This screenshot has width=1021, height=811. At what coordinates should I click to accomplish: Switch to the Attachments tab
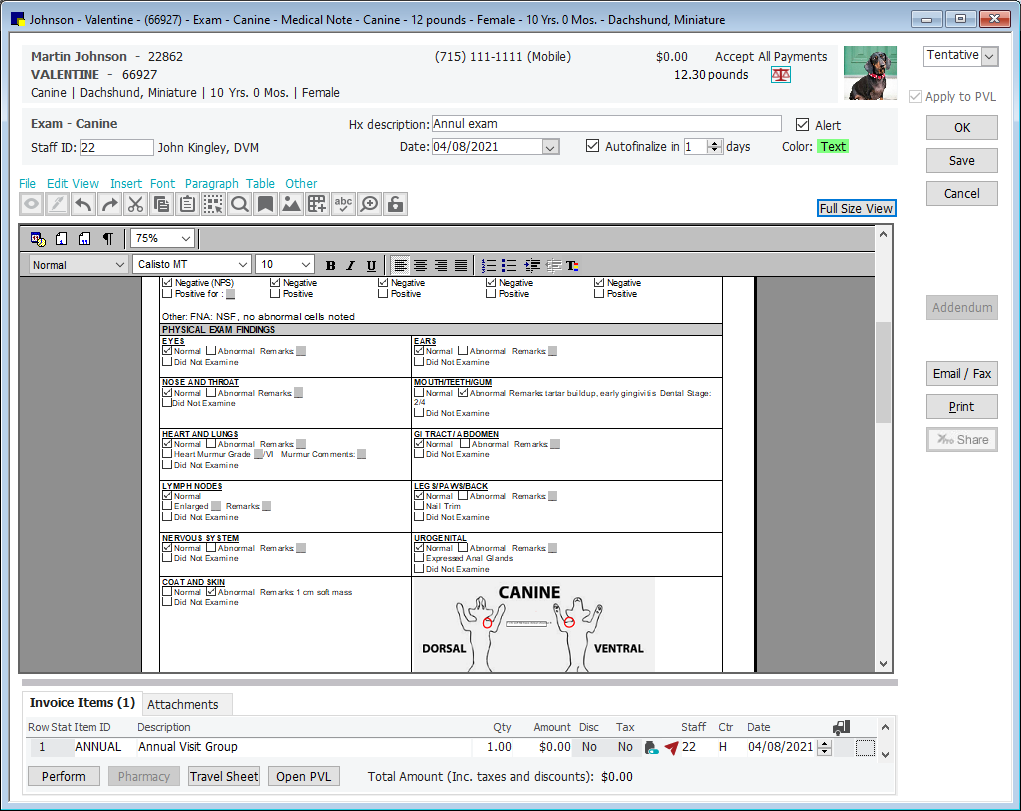point(186,703)
